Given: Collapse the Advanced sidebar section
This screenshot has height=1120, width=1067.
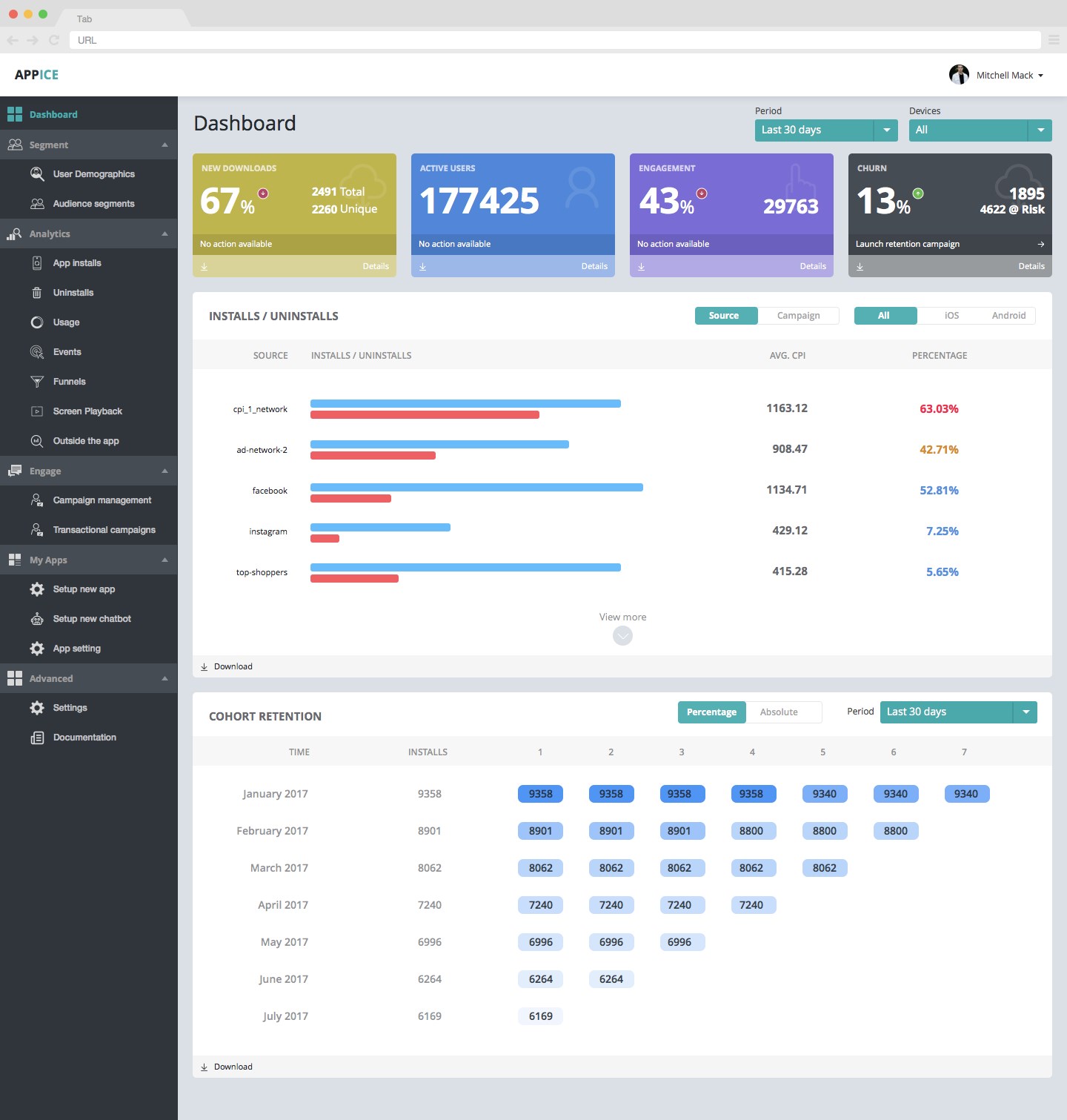Looking at the screenshot, I should tap(164, 678).
